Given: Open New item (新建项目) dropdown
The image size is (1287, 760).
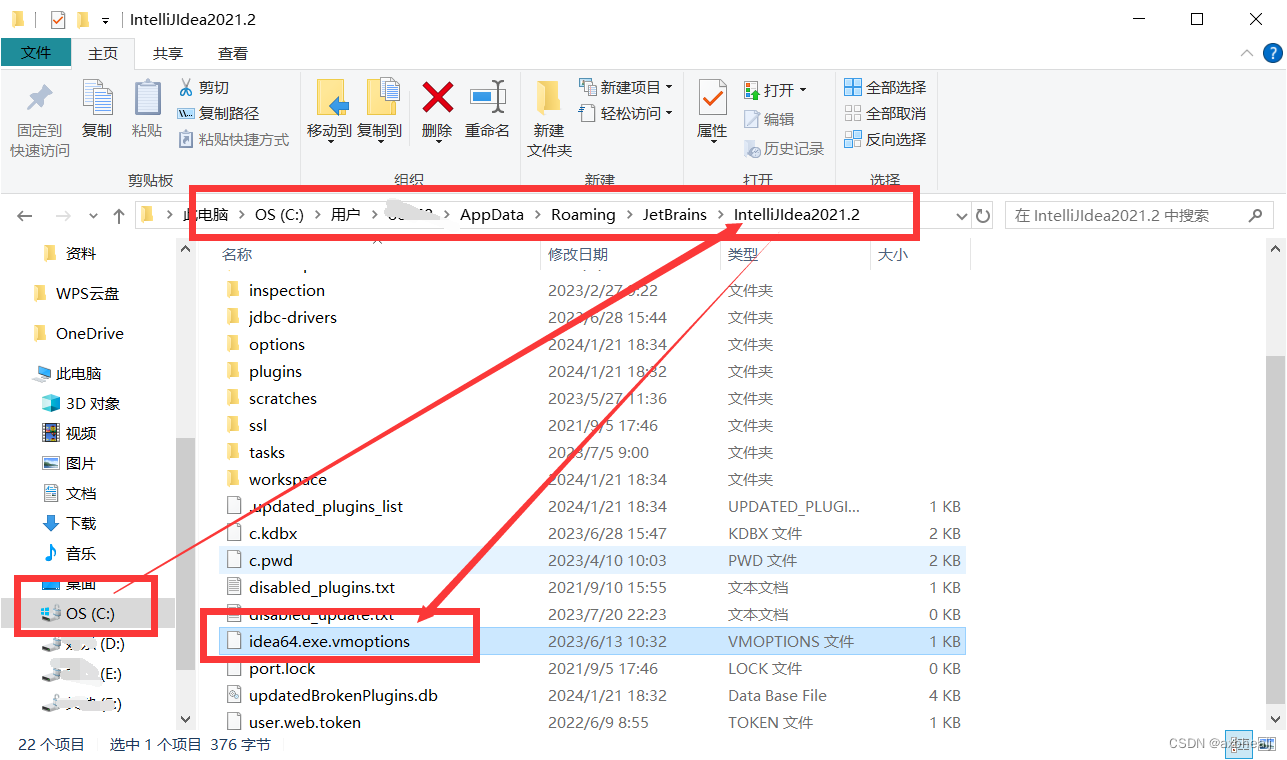Looking at the screenshot, I should pyautogui.click(x=626, y=87).
